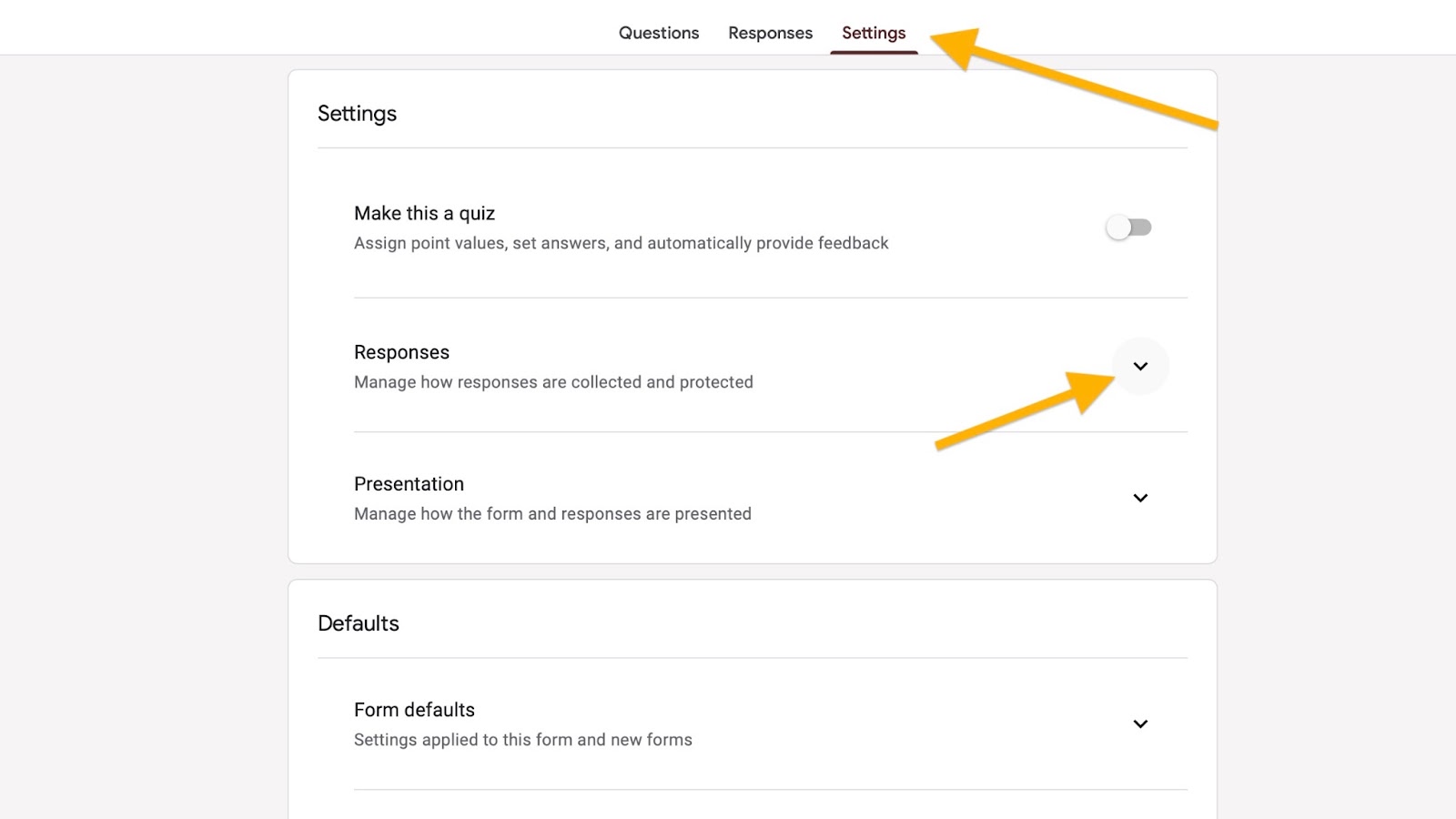The height and width of the screenshot is (819, 1456).
Task: Click the orange arrow pointing at Settings tab
Action: (x=1074, y=80)
